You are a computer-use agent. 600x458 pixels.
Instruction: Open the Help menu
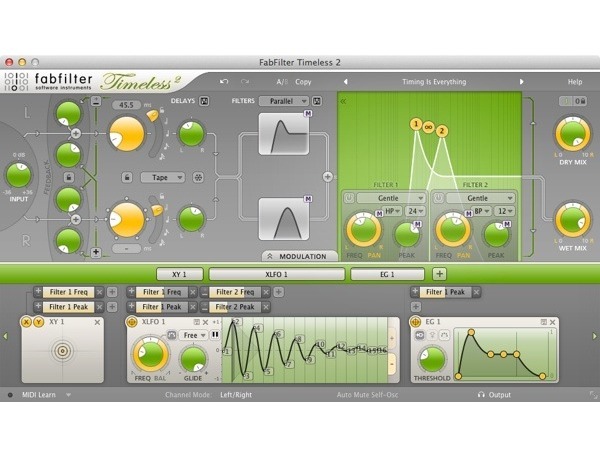tap(575, 81)
